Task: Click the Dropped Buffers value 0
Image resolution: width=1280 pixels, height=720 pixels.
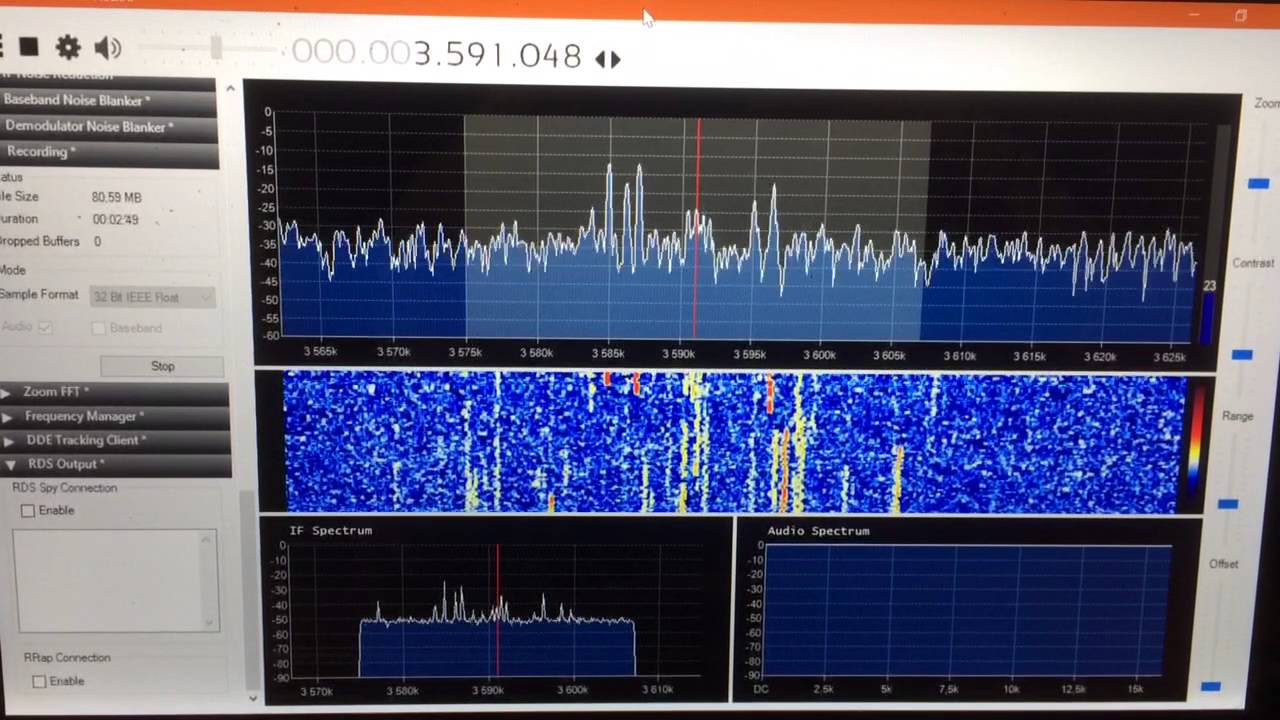Action: pos(97,241)
